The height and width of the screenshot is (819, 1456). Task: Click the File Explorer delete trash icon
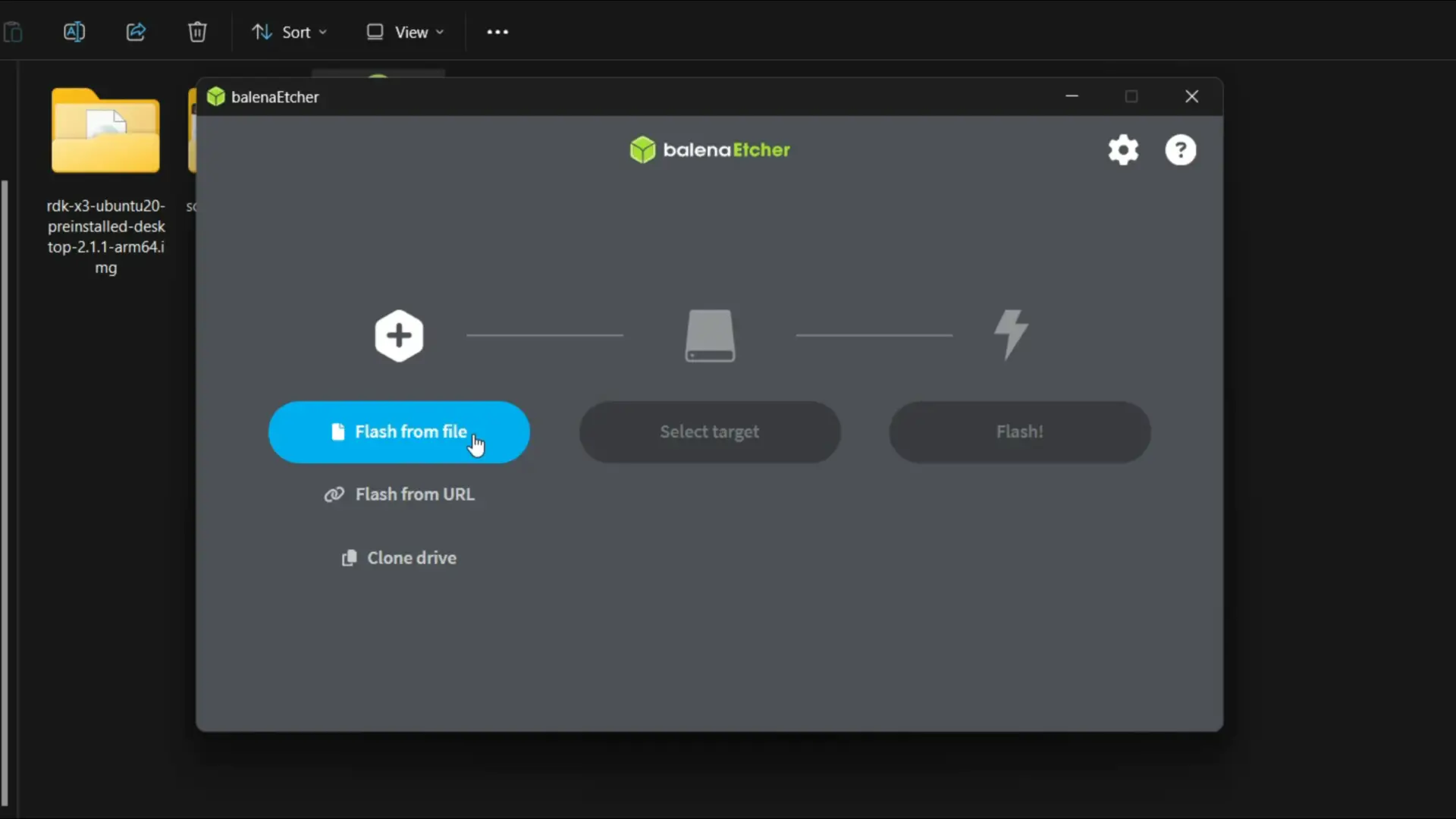pyautogui.click(x=197, y=32)
